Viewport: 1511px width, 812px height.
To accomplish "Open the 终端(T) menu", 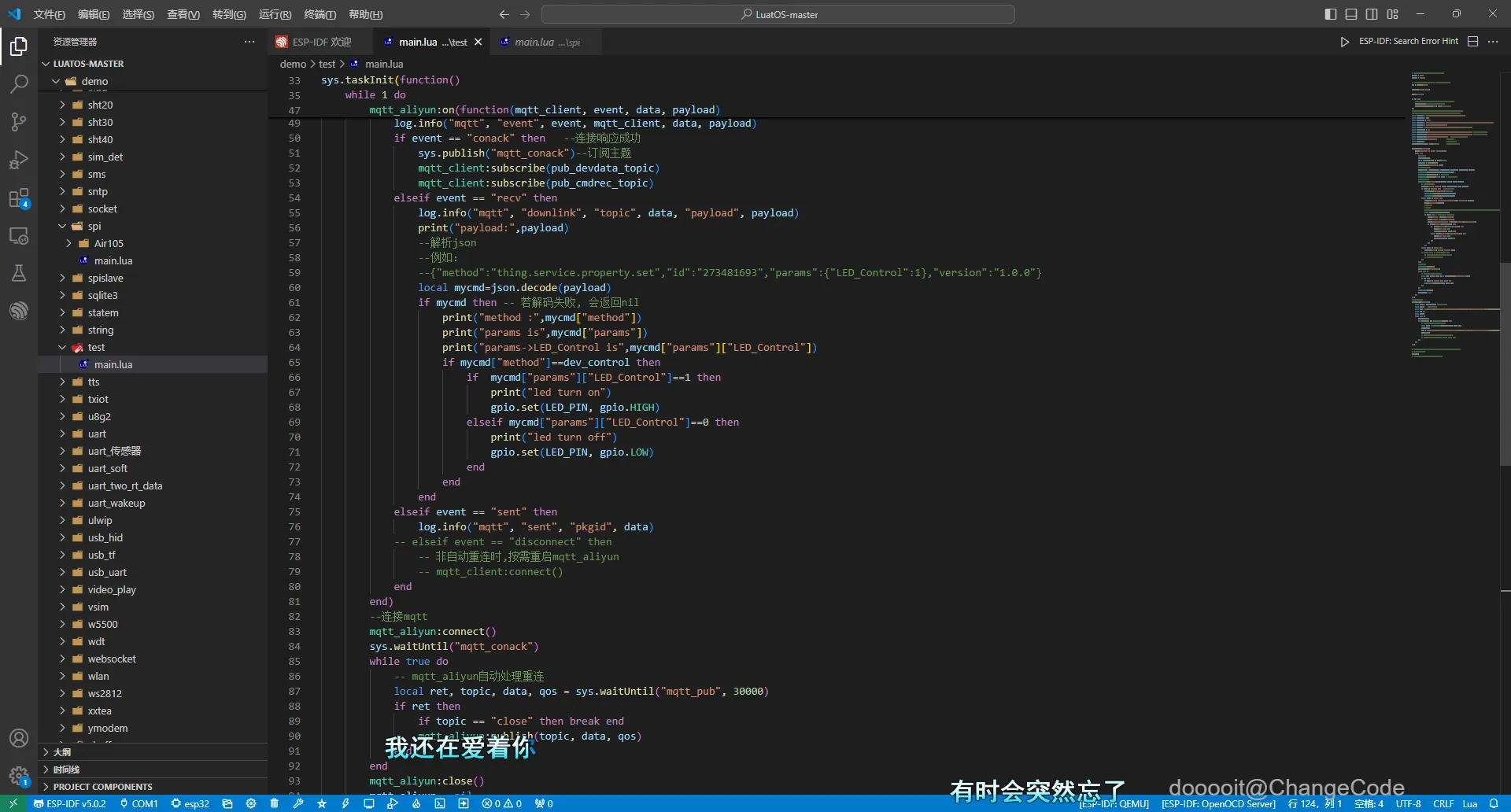I will coord(320,14).
